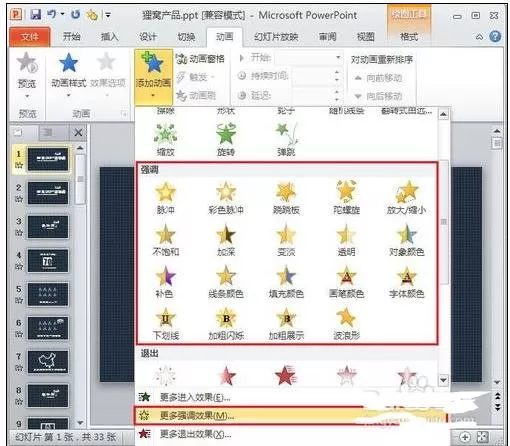Close the slide thumbnail pane
The image size is (510, 446).
[x=78, y=133]
